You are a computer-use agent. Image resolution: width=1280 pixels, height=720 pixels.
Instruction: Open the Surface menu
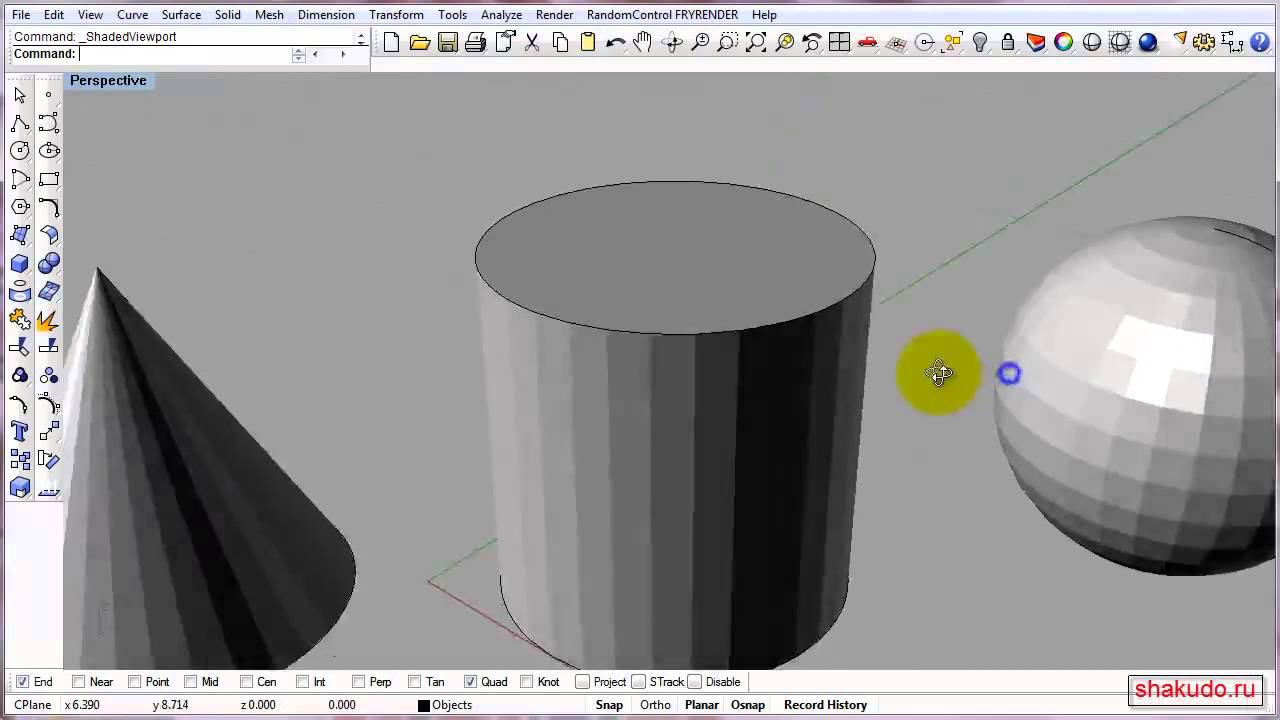pyautogui.click(x=181, y=15)
